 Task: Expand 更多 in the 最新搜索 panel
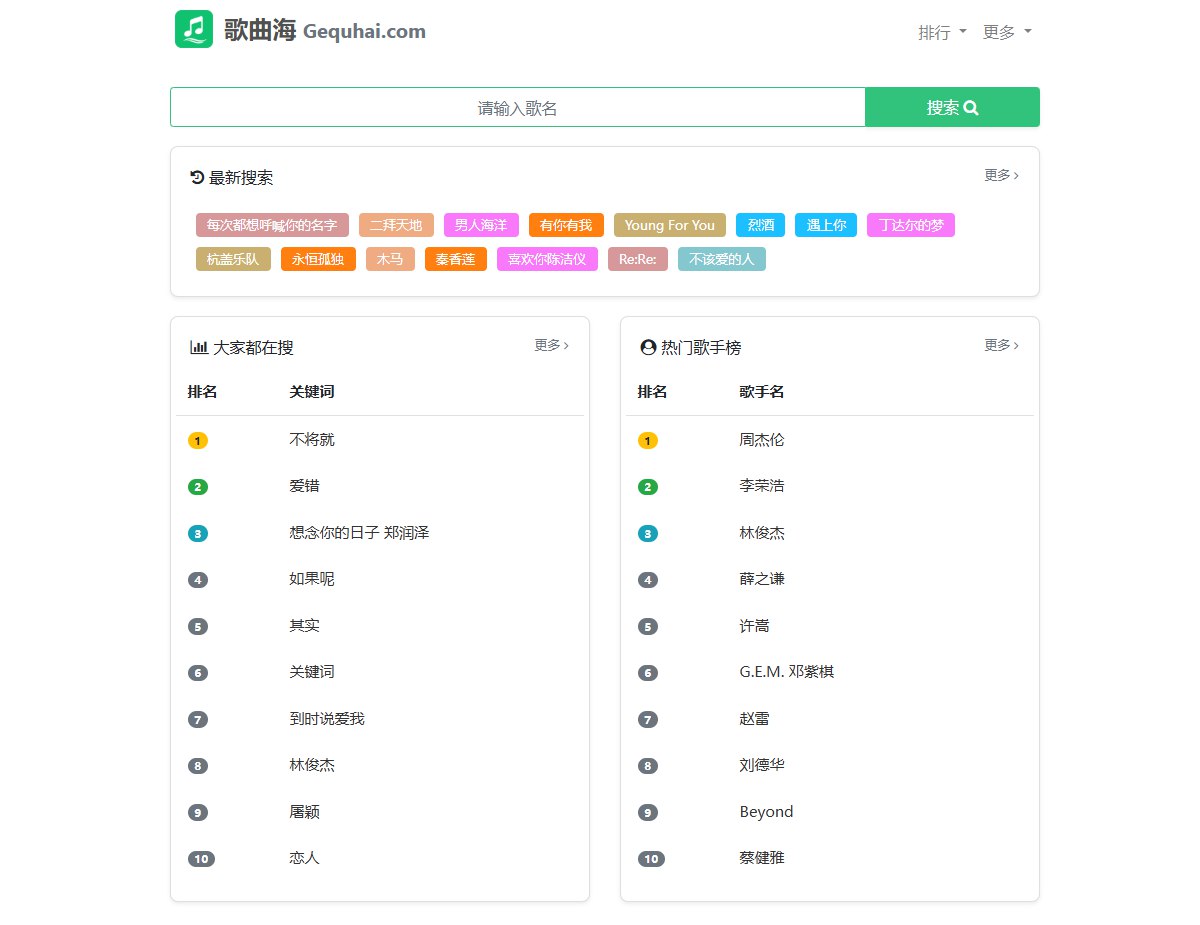(x=1001, y=175)
